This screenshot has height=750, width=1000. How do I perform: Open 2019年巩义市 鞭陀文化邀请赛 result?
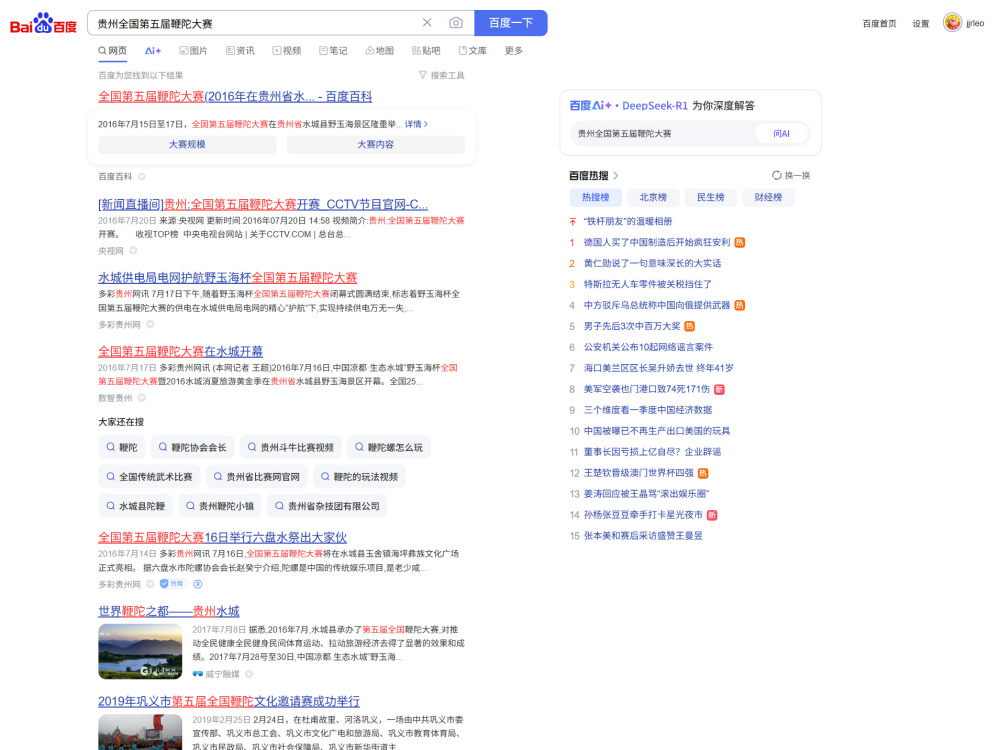229,702
